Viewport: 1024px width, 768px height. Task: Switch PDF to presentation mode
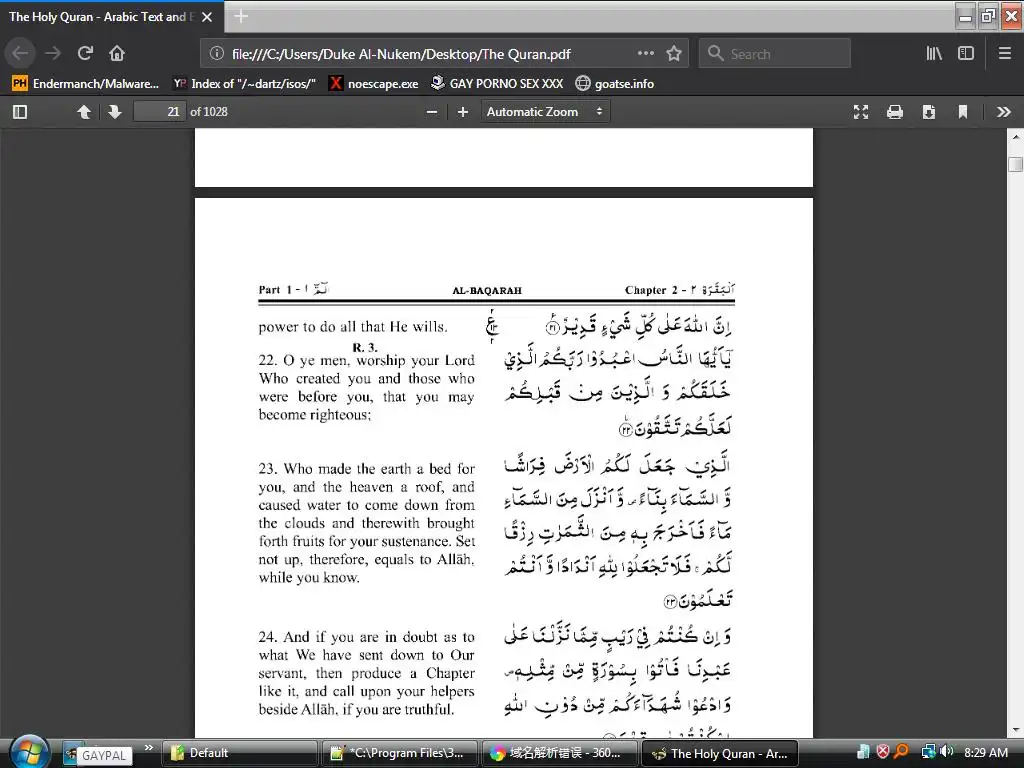pyautogui.click(x=861, y=112)
